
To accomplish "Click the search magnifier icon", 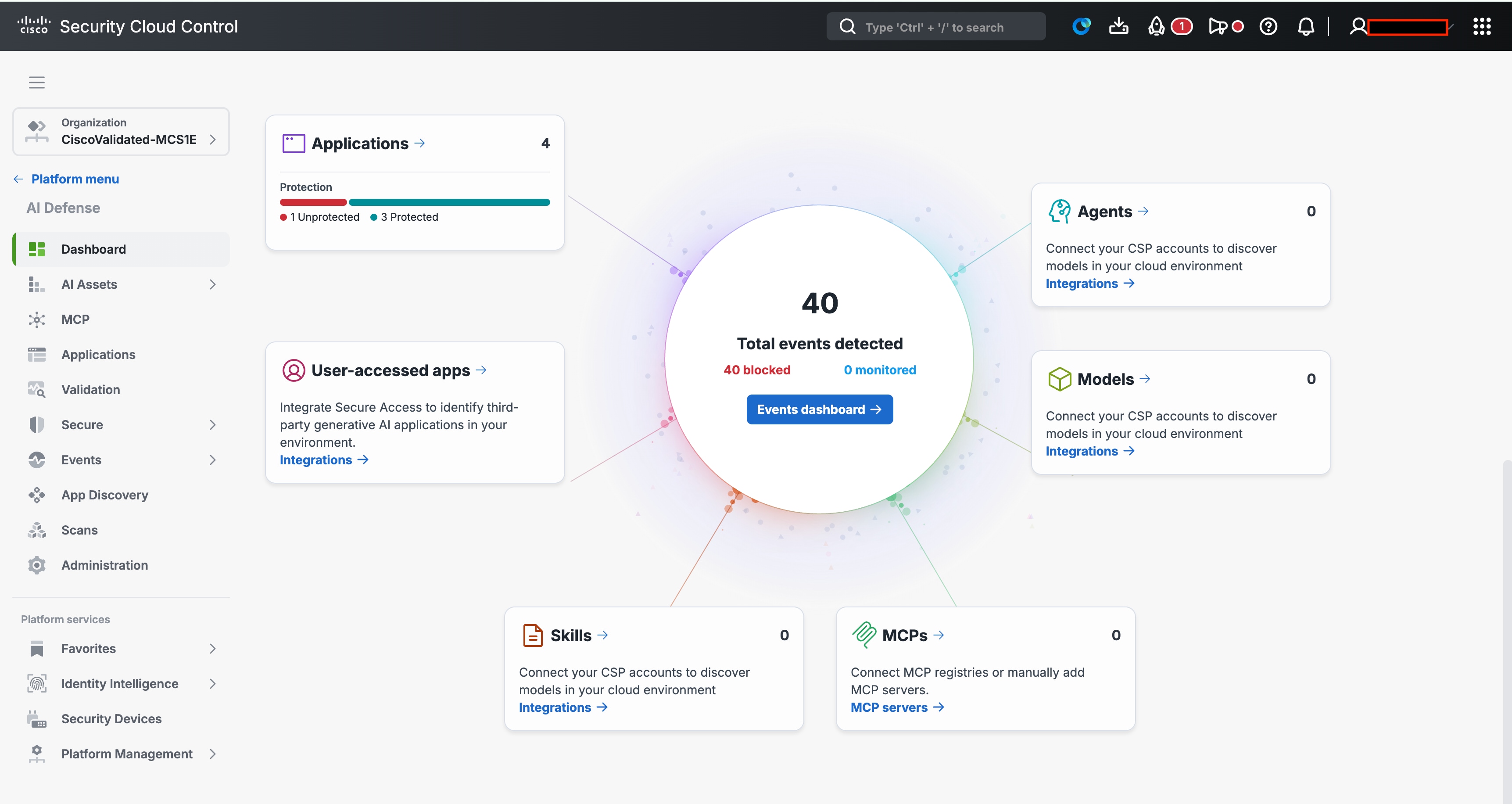I will tap(847, 26).
